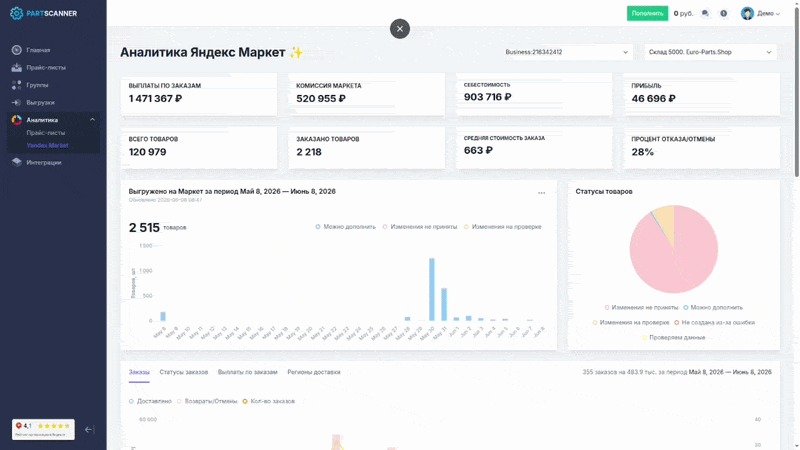Close the overlay with the X button
The image size is (800, 450).
click(400, 29)
